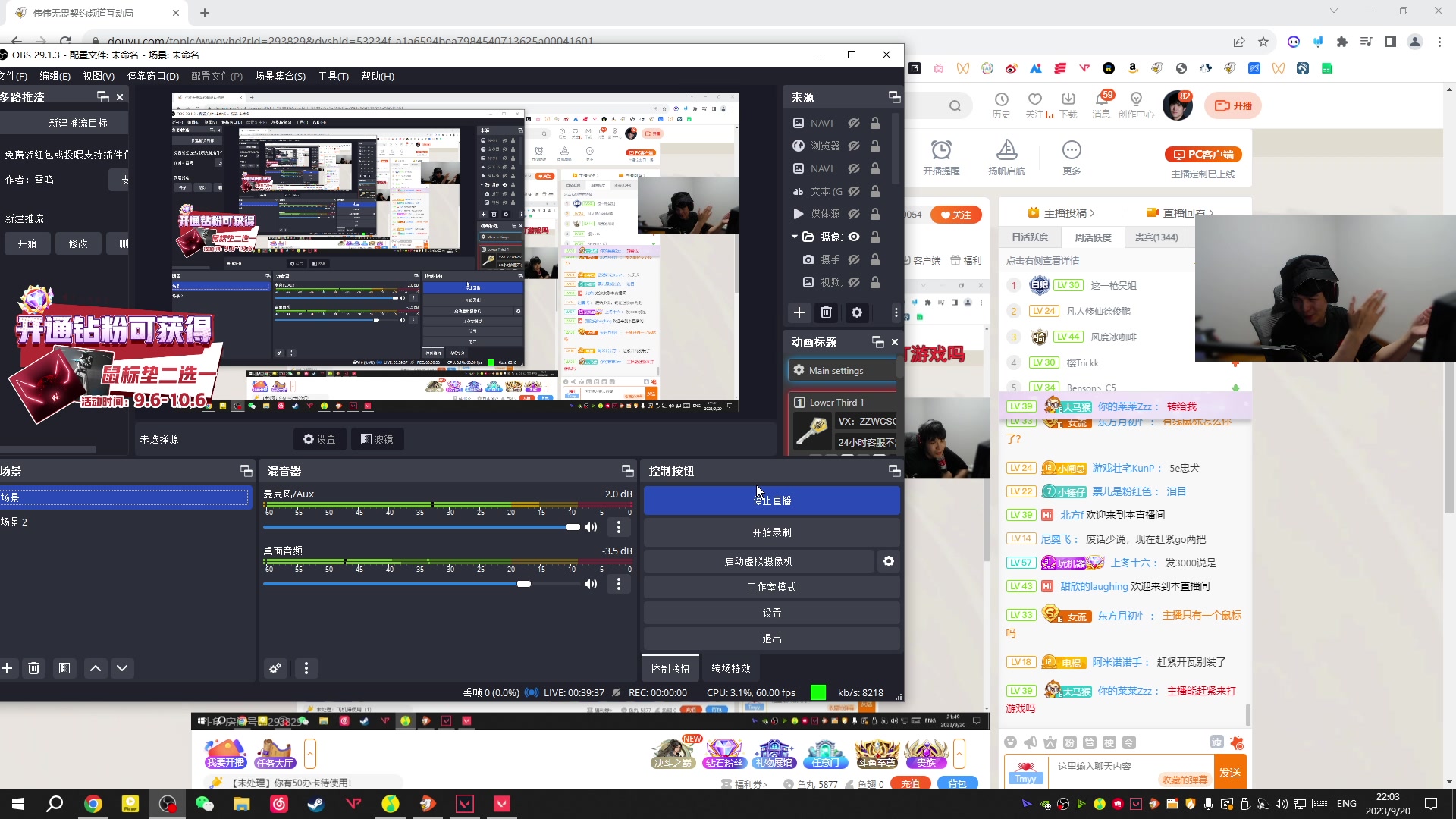Launch OBS from the Windows taskbar

167,803
